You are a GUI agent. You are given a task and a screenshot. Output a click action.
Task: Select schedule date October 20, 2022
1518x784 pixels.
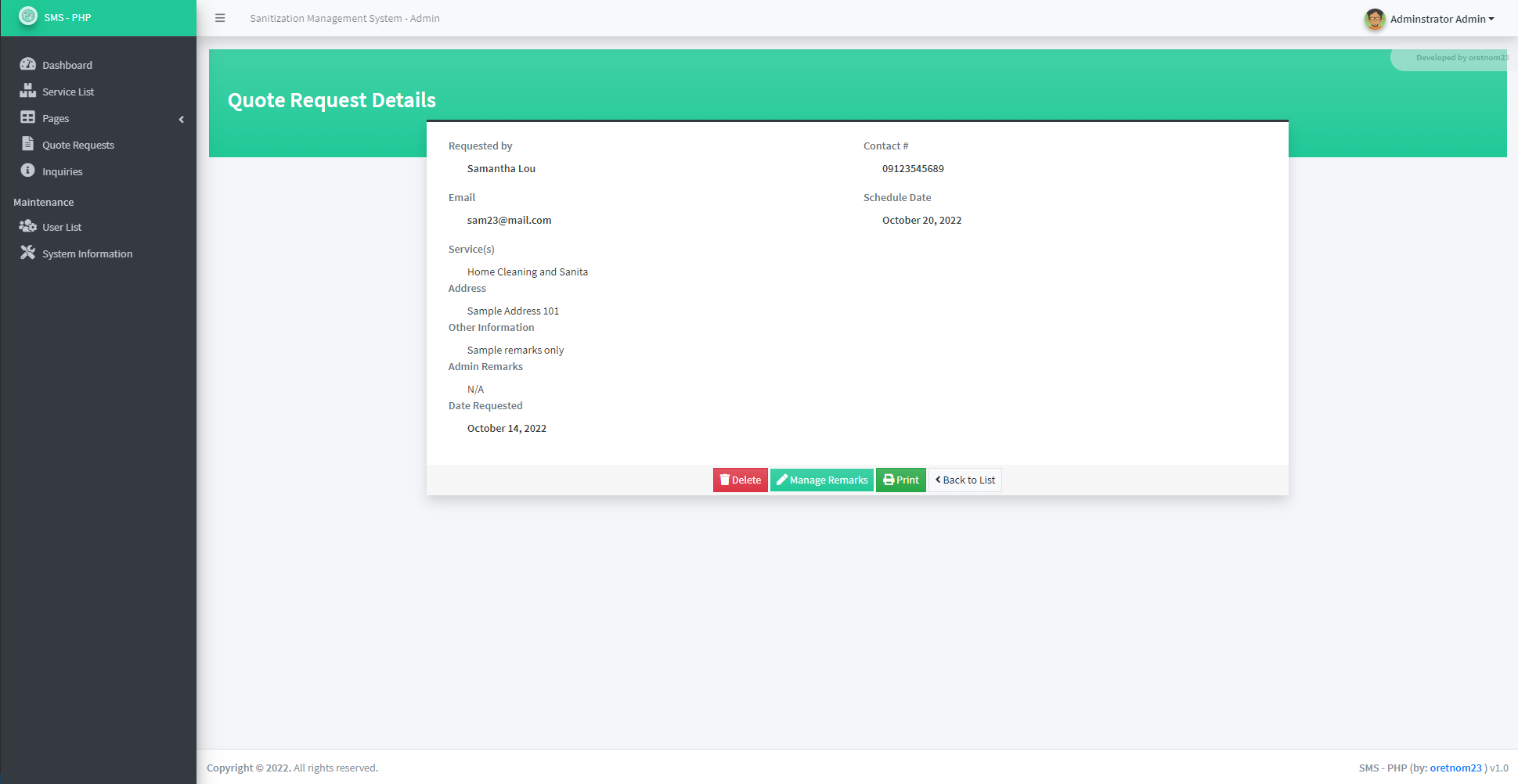tap(921, 220)
